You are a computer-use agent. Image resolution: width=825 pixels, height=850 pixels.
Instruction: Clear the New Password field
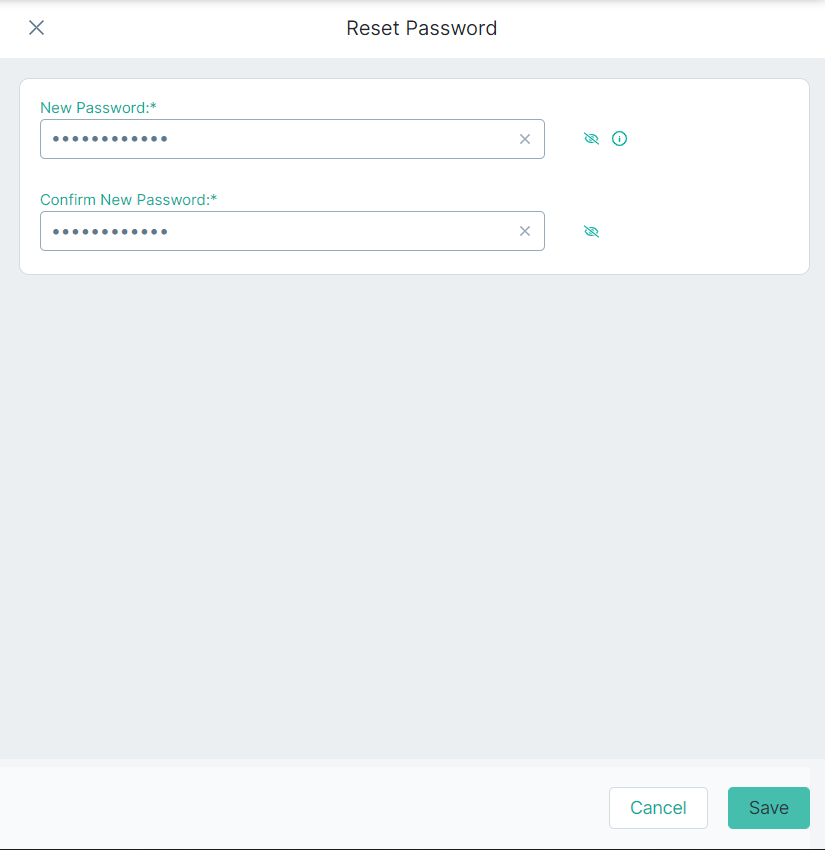click(x=525, y=139)
